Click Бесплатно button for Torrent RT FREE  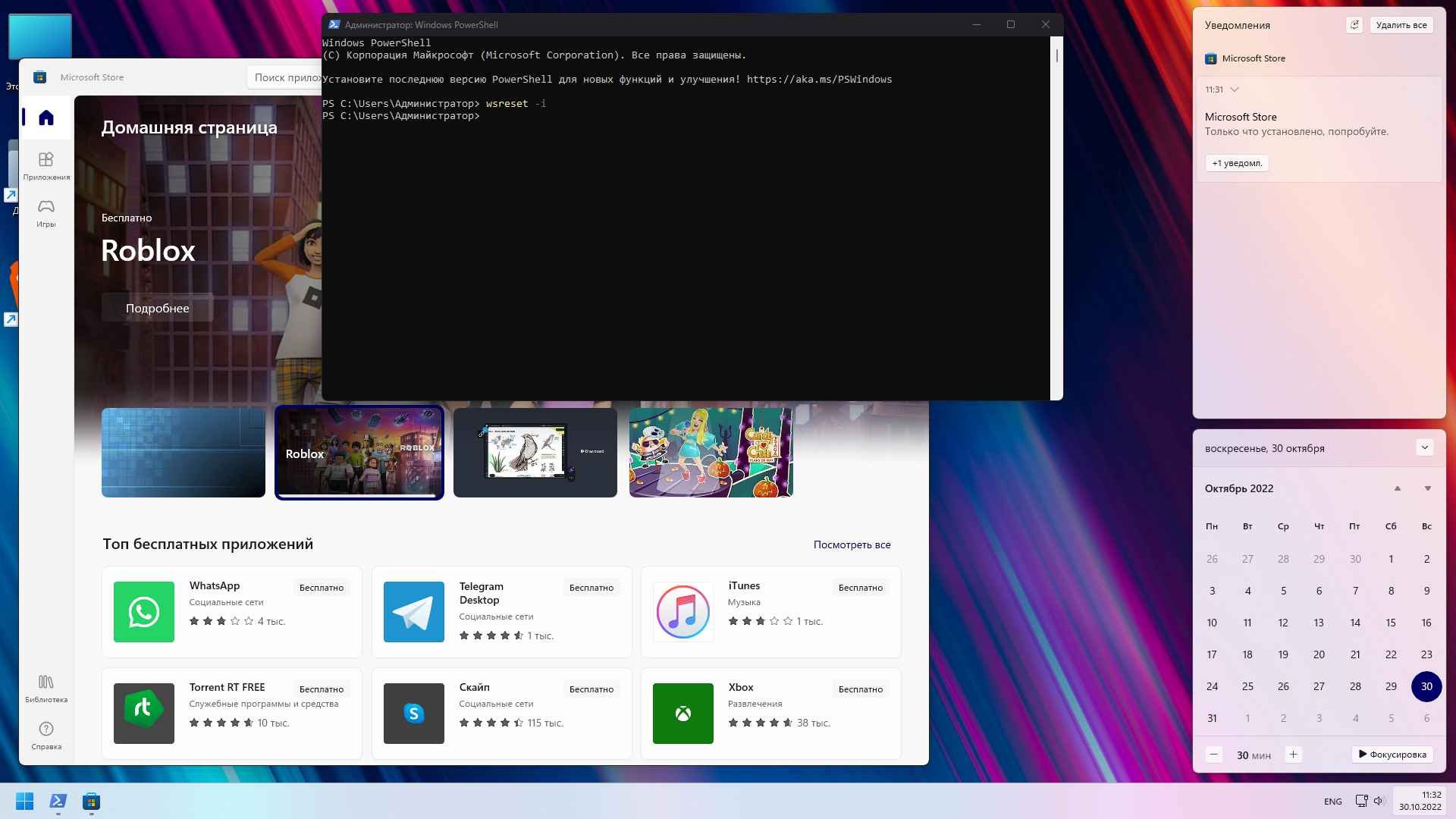tap(322, 689)
